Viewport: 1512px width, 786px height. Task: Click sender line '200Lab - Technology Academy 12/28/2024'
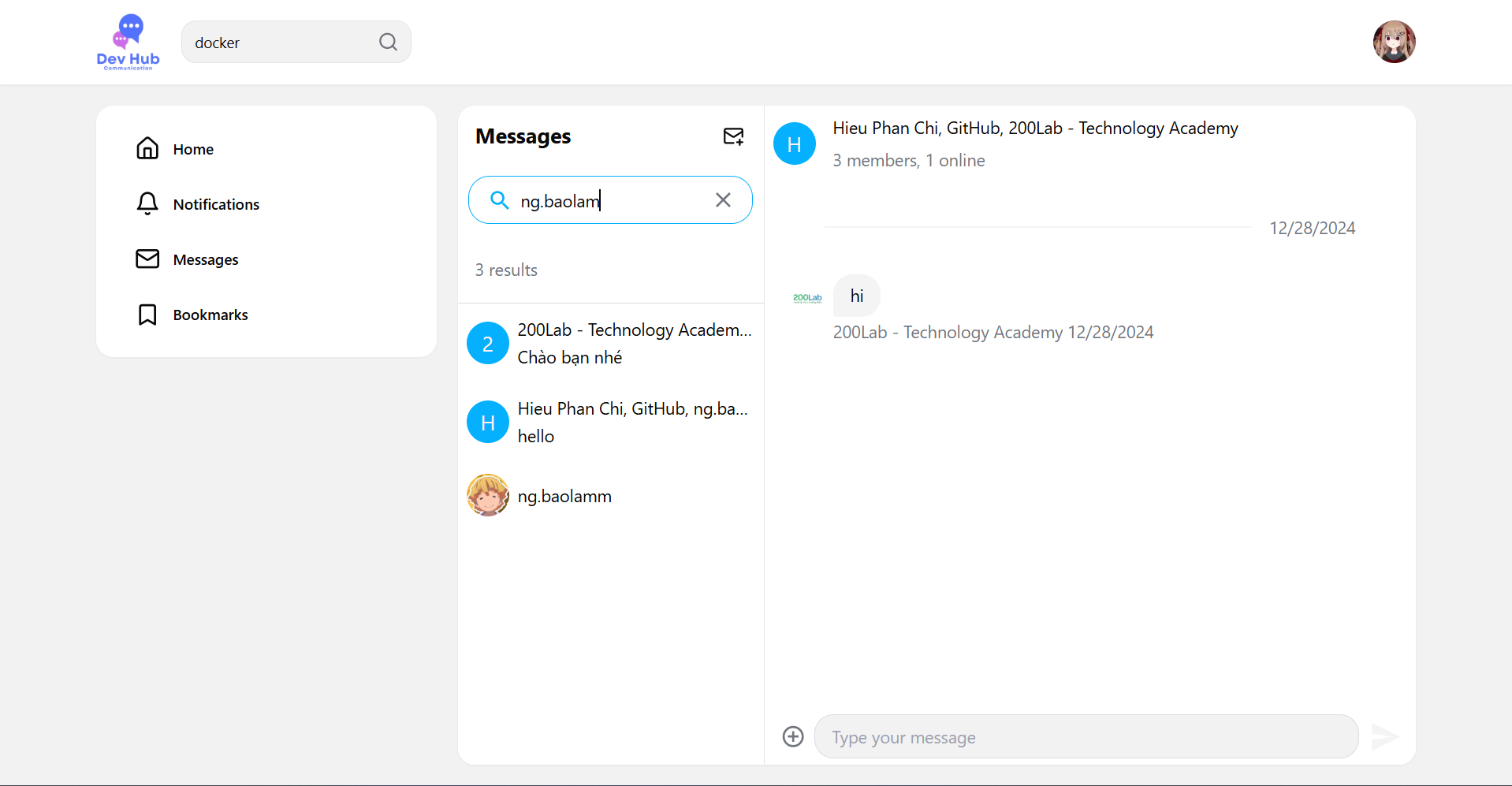coord(993,332)
